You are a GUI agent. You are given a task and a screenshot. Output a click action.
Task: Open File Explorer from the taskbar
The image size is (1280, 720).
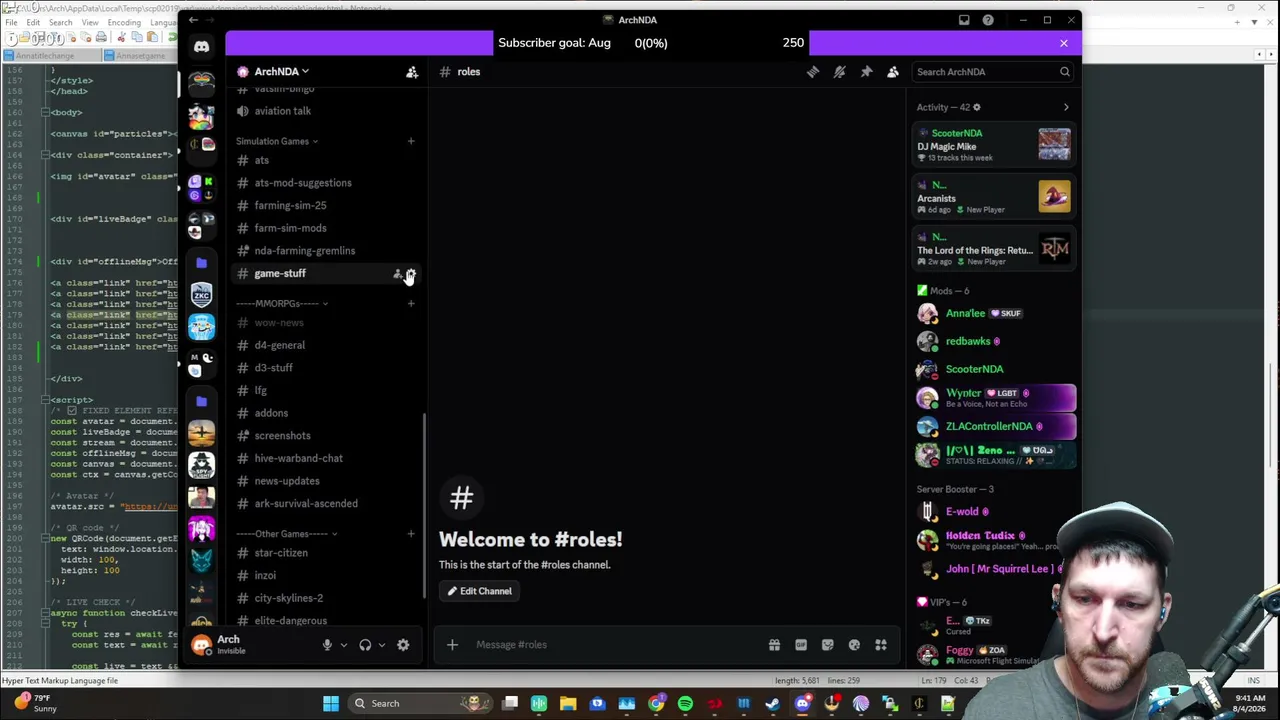[x=568, y=704]
